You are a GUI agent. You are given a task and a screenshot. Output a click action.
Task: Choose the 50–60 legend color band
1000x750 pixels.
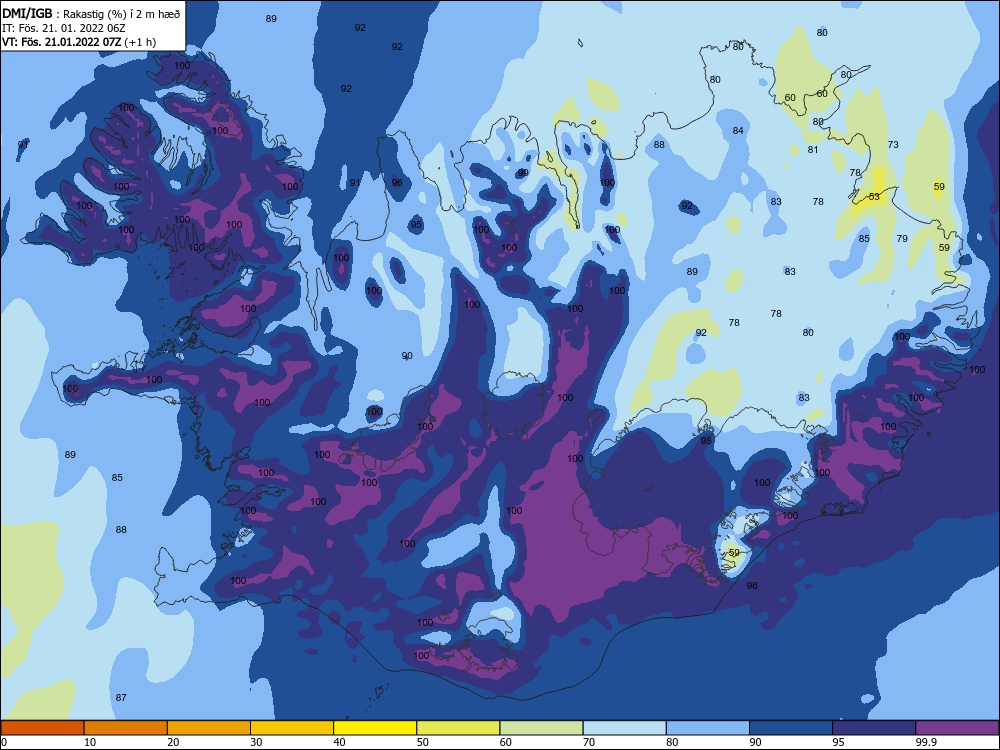click(458, 728)
